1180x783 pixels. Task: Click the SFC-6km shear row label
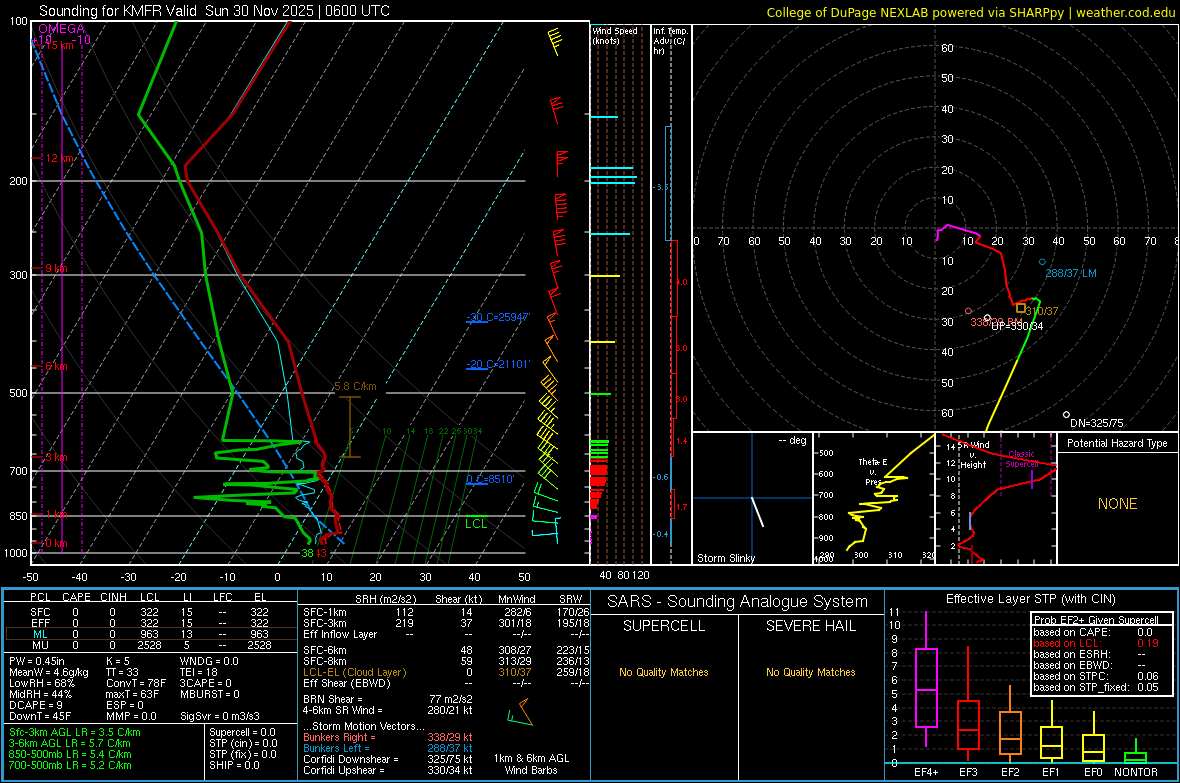tap(325, 650)
